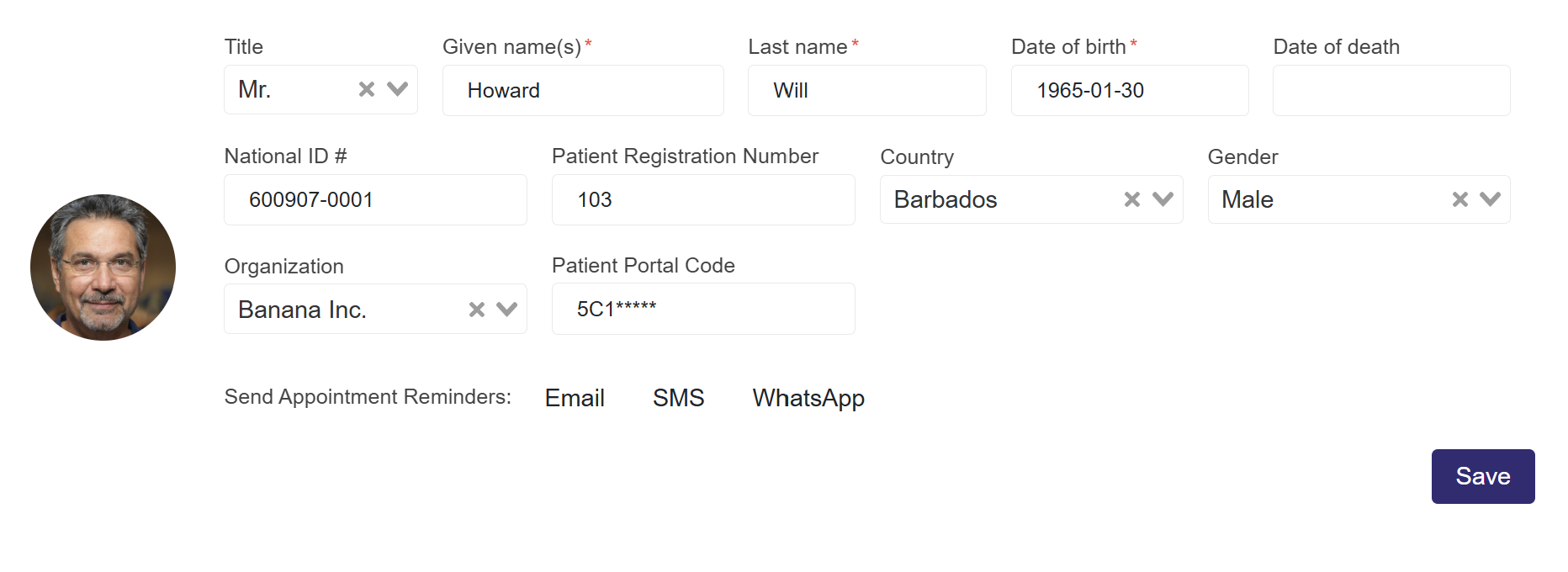
Task: Expand the Title dropdown chevron
Action: click(397, 89)
